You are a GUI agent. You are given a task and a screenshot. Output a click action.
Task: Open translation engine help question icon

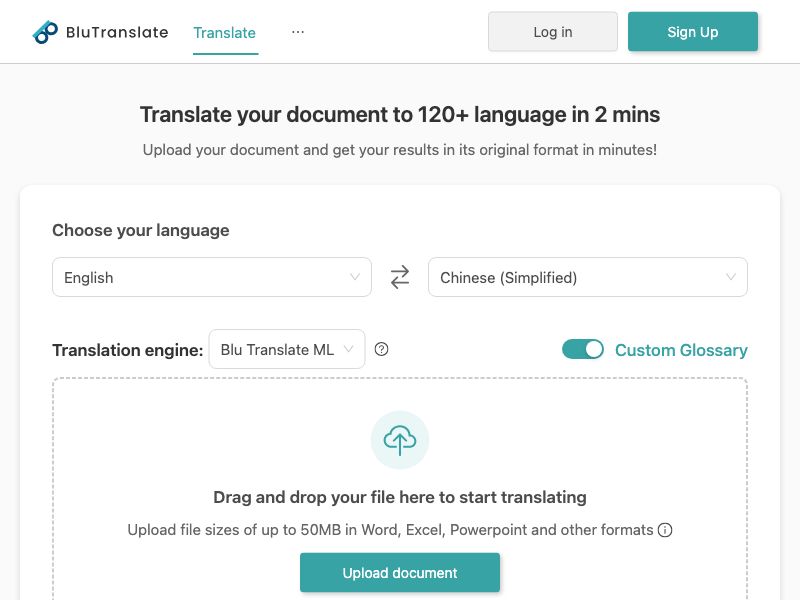coord(381,349)
